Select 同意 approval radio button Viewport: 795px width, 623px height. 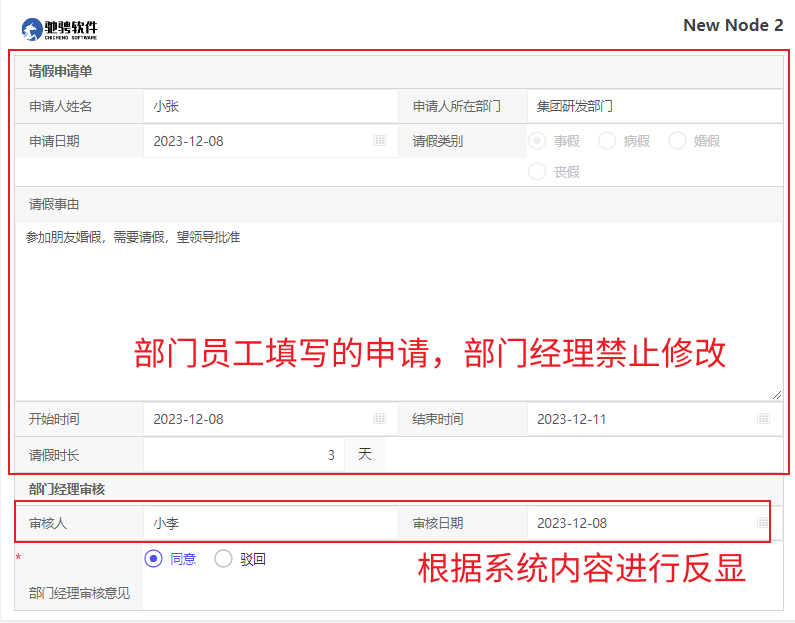[x=154, y=559]
